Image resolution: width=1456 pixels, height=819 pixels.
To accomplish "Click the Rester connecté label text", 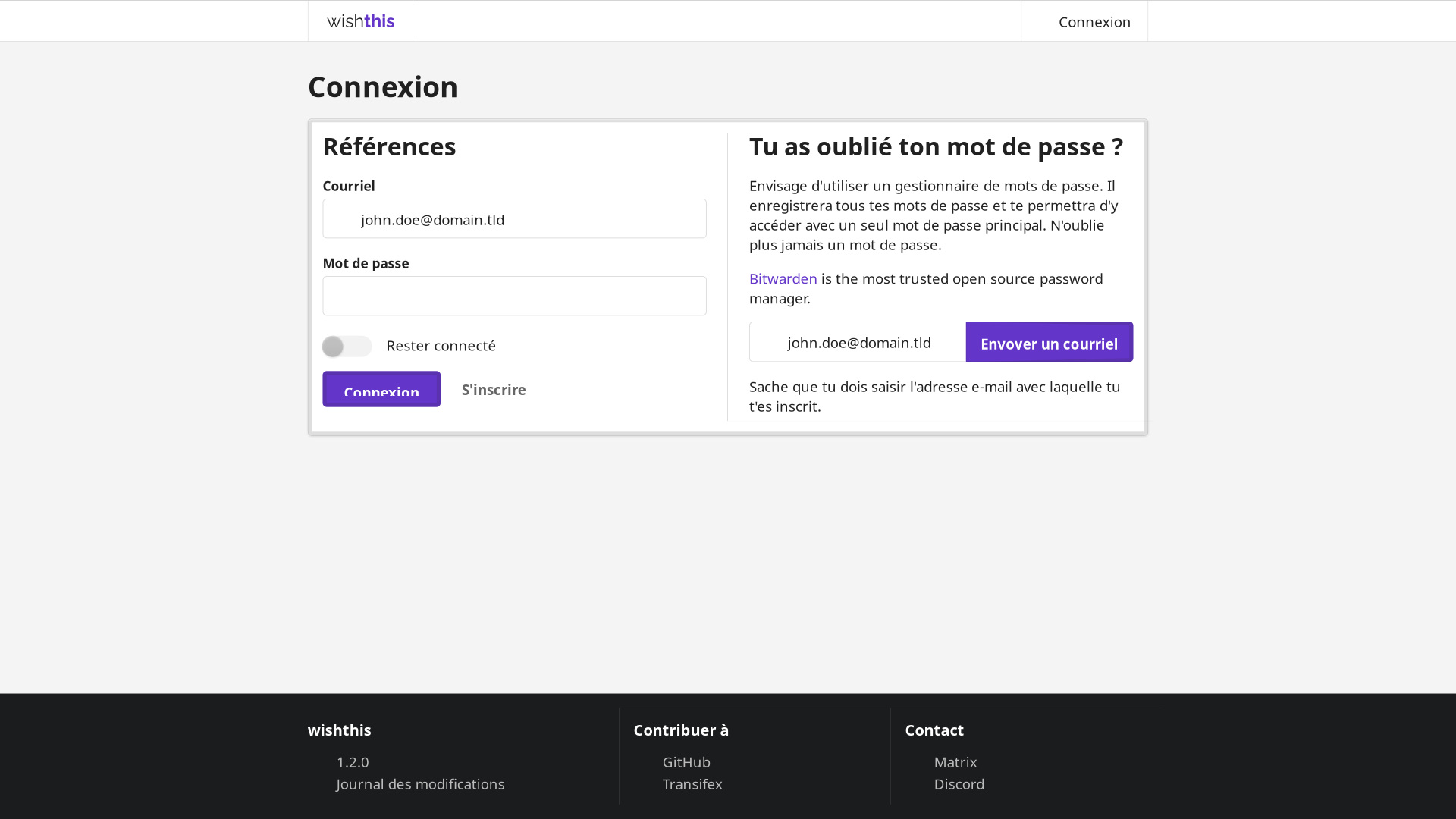I will pyautogui.click(x=441, y=346).
